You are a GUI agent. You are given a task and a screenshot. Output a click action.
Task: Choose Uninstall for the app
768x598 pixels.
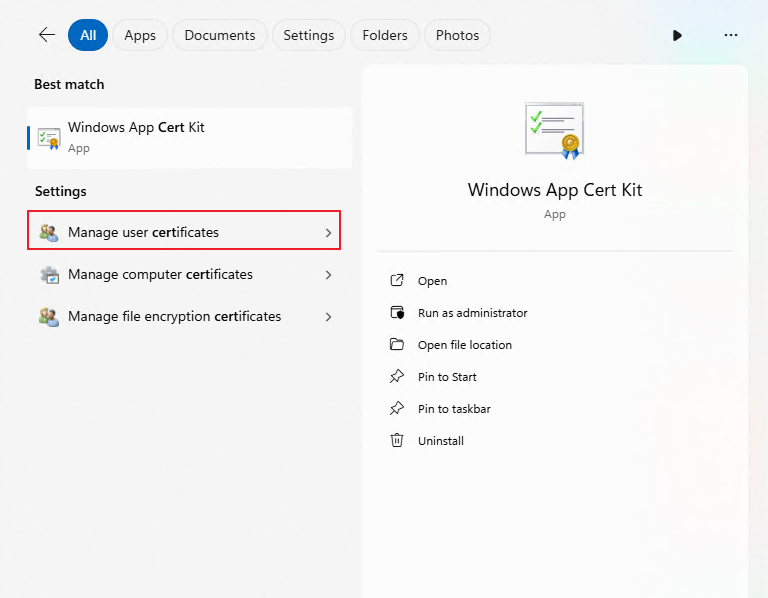point(440,441)
